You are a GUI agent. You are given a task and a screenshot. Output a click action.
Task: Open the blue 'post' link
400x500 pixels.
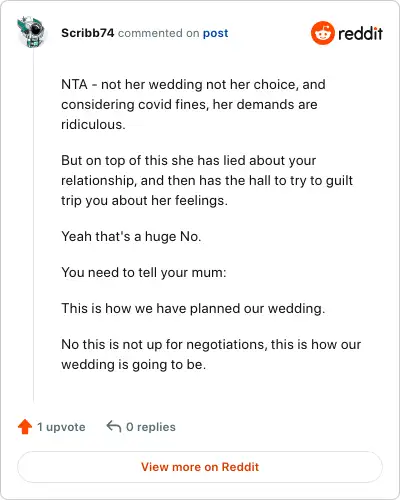click(216, 33)
